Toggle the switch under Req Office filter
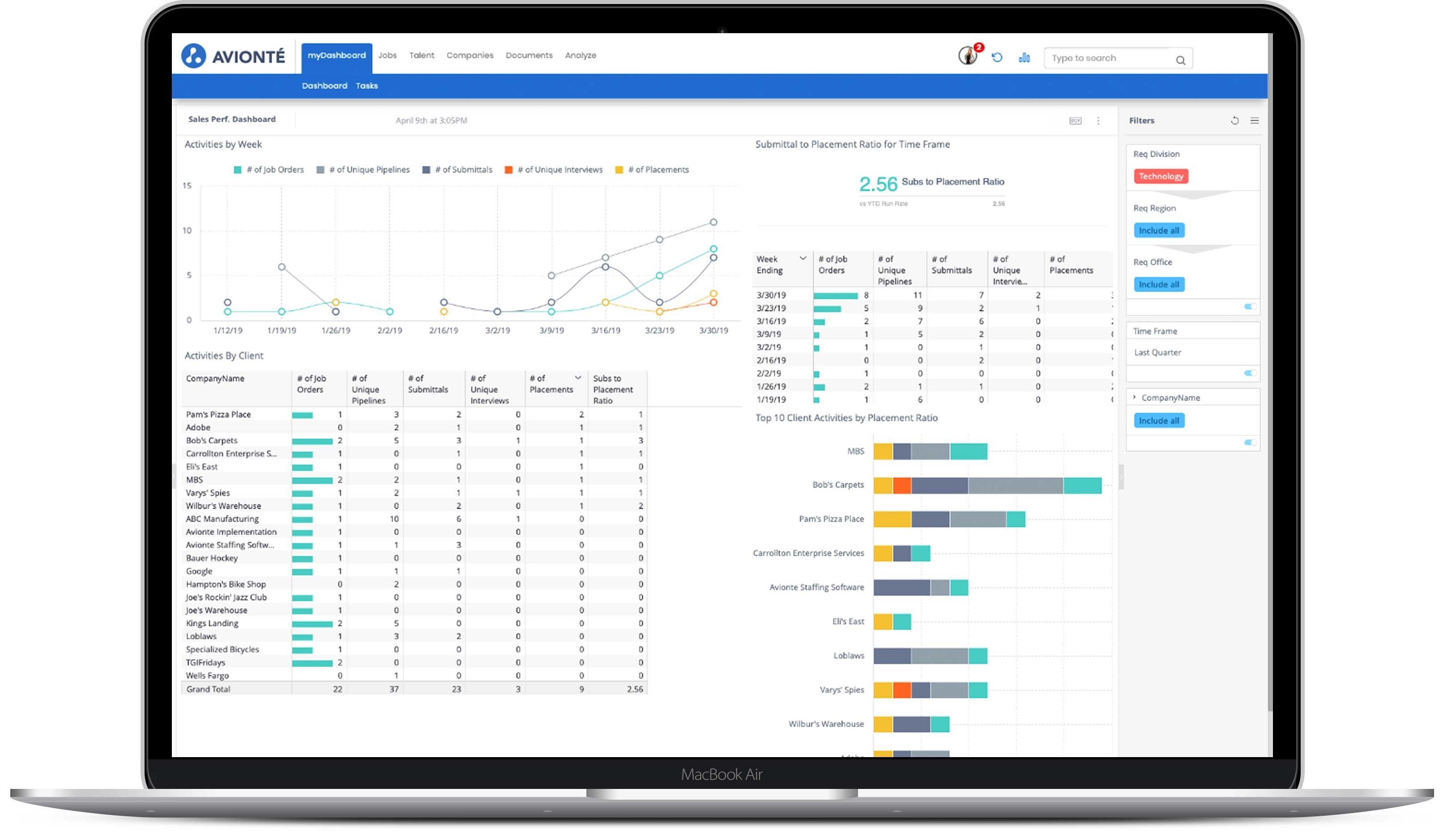 (x=1250, y=307)
